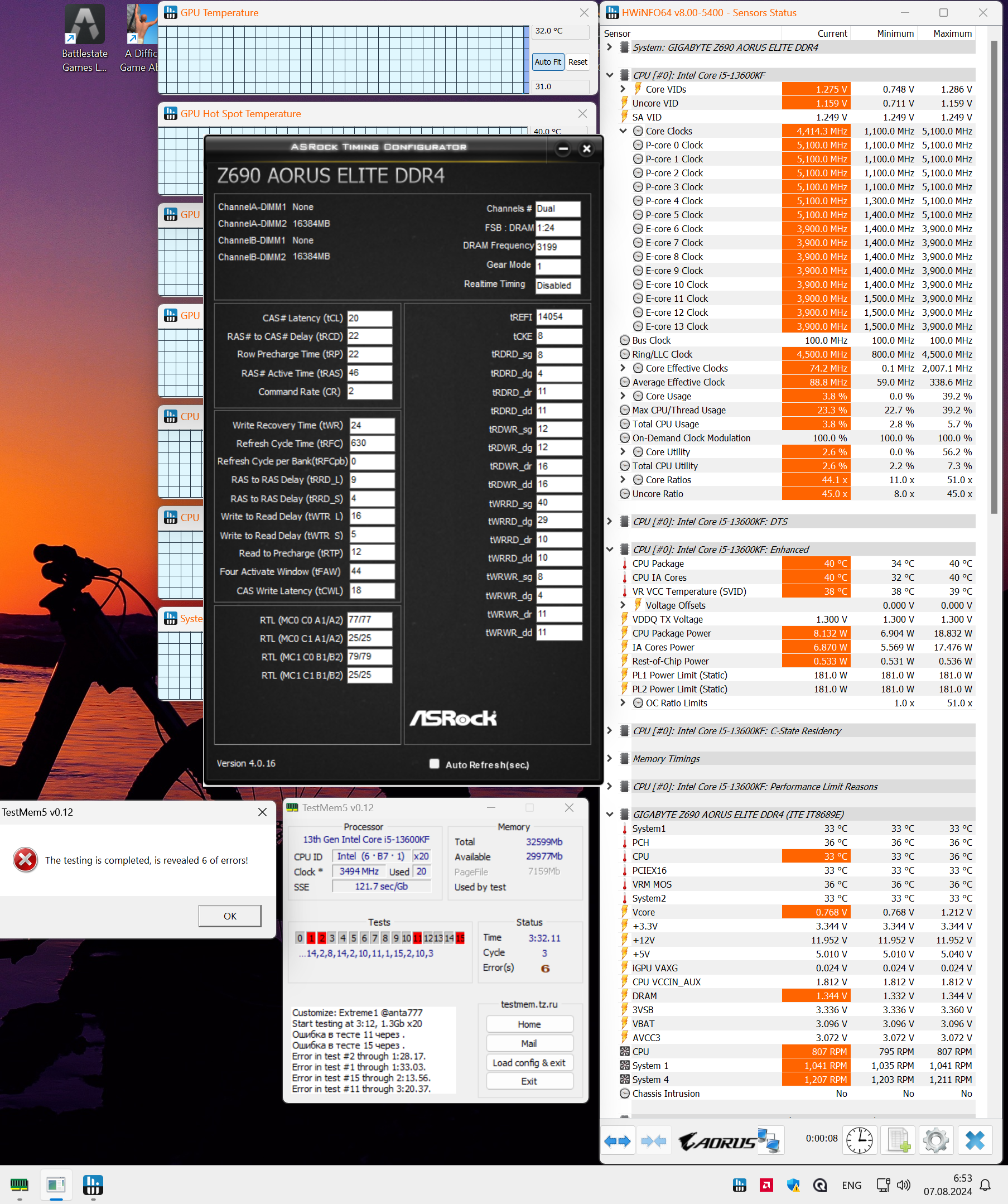Click HWiNFO sensors vertical scrollbar
Viewport: 1008px width, 1204px height.
click(x=994, y=277)
